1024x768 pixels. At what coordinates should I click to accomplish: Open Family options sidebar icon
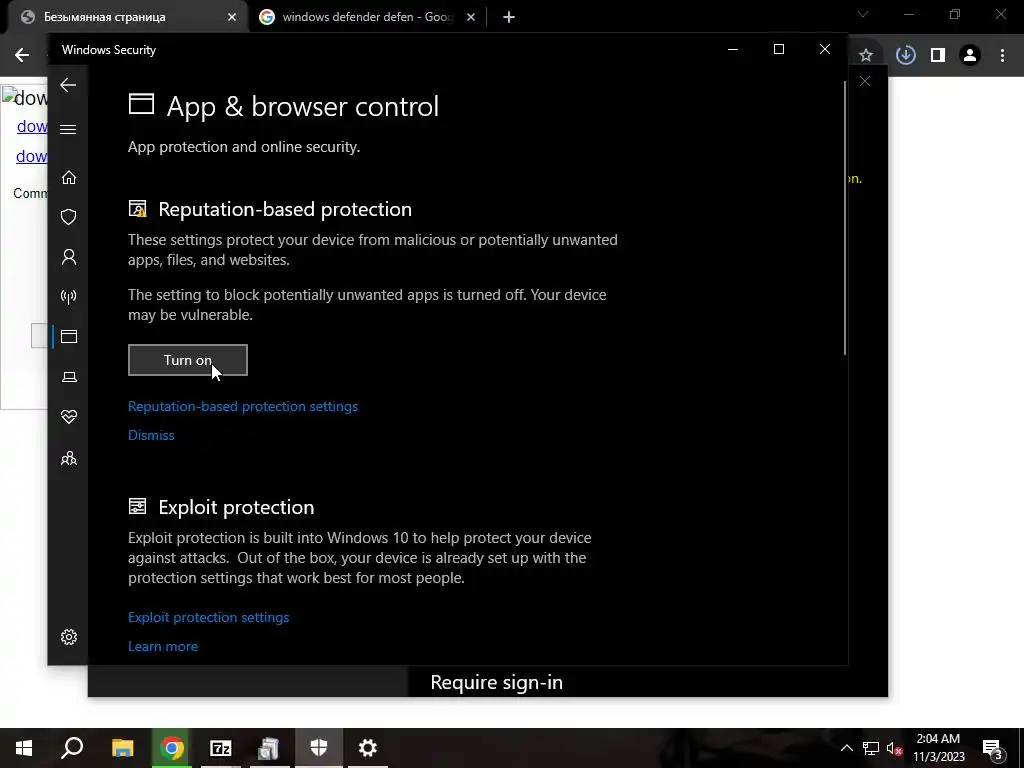[x=69, y=458]
